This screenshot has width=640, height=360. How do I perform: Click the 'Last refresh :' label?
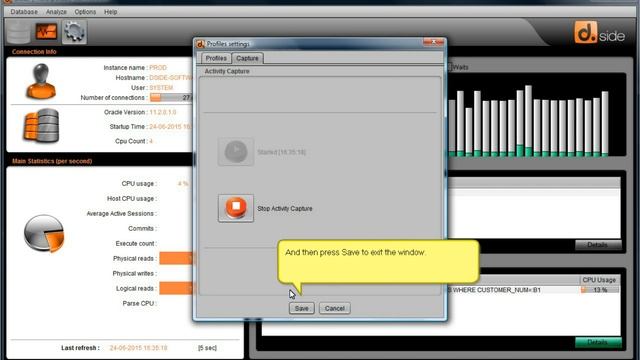[x=80, y=348]
